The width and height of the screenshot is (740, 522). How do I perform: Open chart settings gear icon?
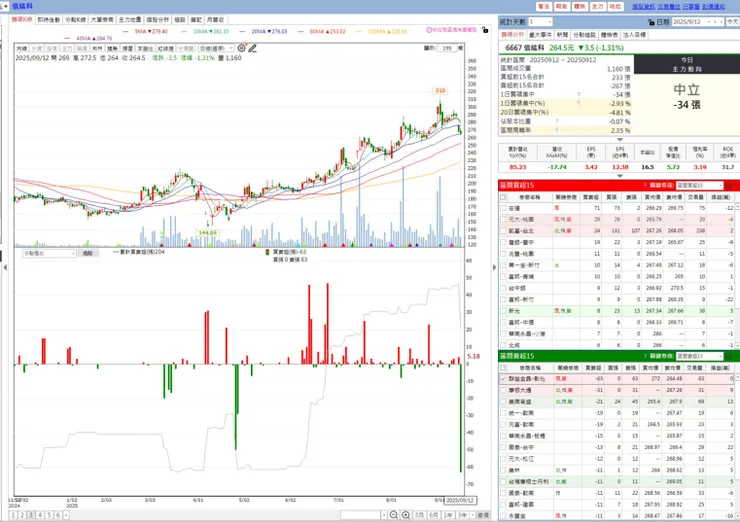(241, 48)
